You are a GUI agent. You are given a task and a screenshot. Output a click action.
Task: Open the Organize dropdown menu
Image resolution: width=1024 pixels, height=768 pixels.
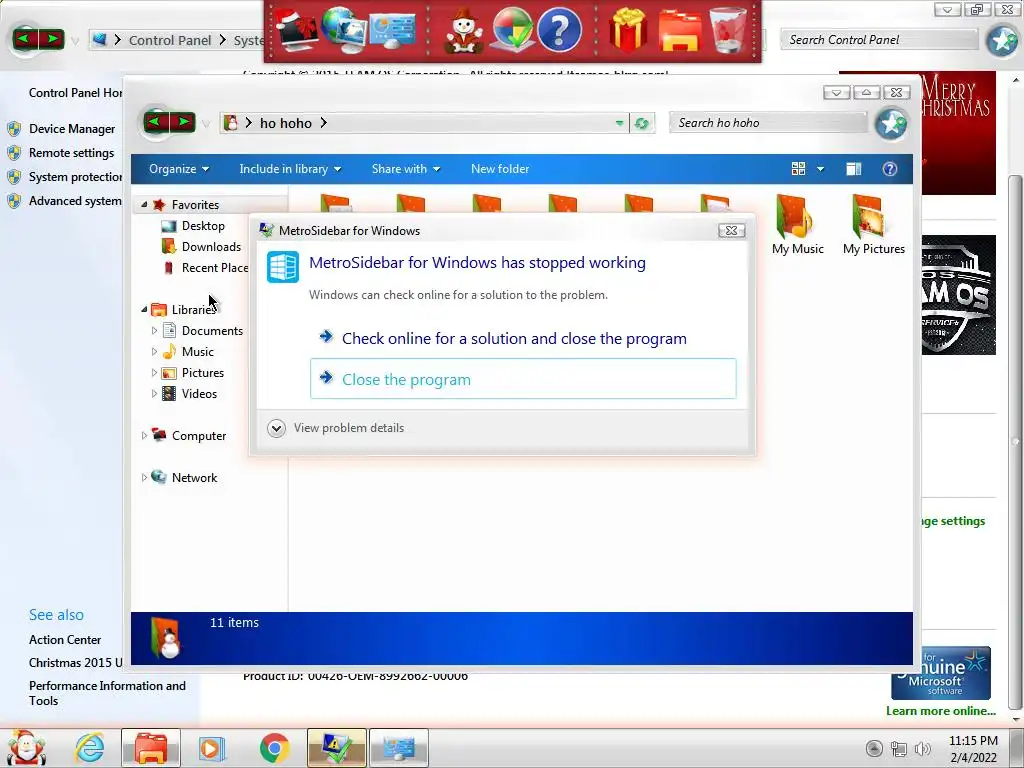(x=179, y=169)
